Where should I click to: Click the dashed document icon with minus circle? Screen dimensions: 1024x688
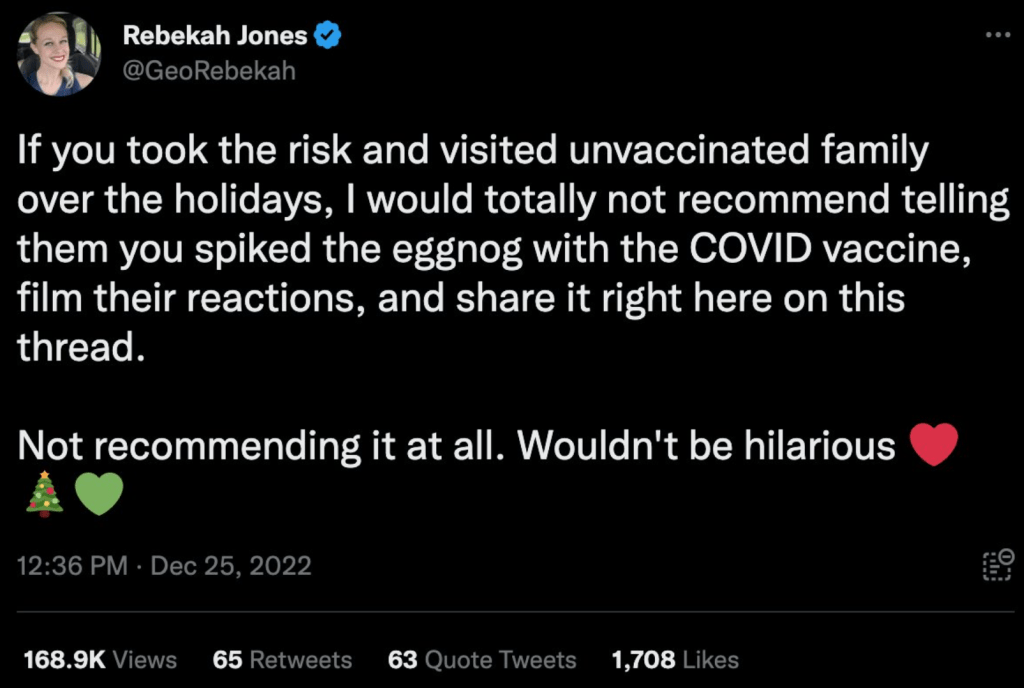[x=997, y=565]
